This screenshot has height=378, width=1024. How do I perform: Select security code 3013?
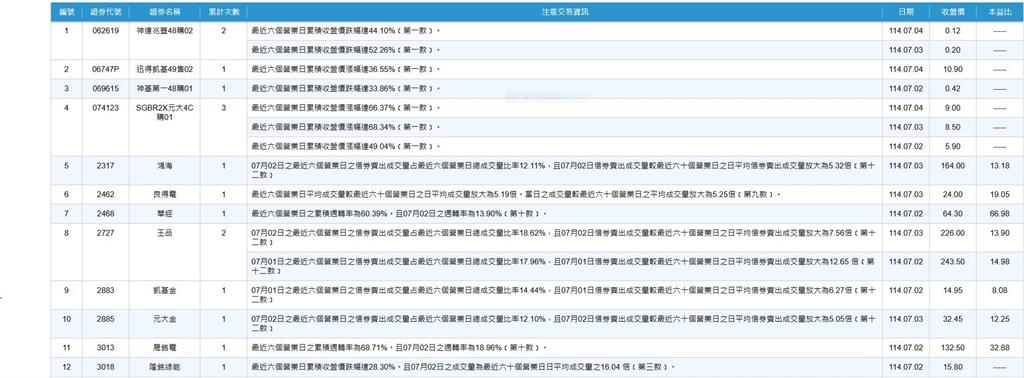(x=105, y=348)
